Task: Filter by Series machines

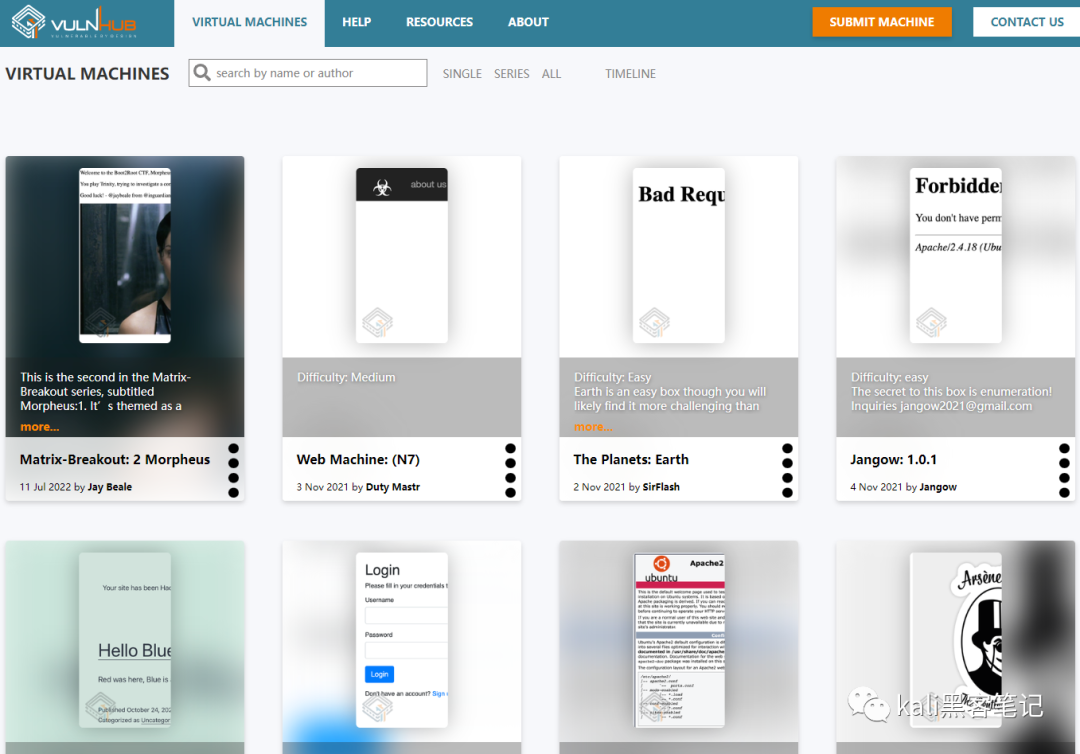Action: pyautogui.click(x=512, y=74)
